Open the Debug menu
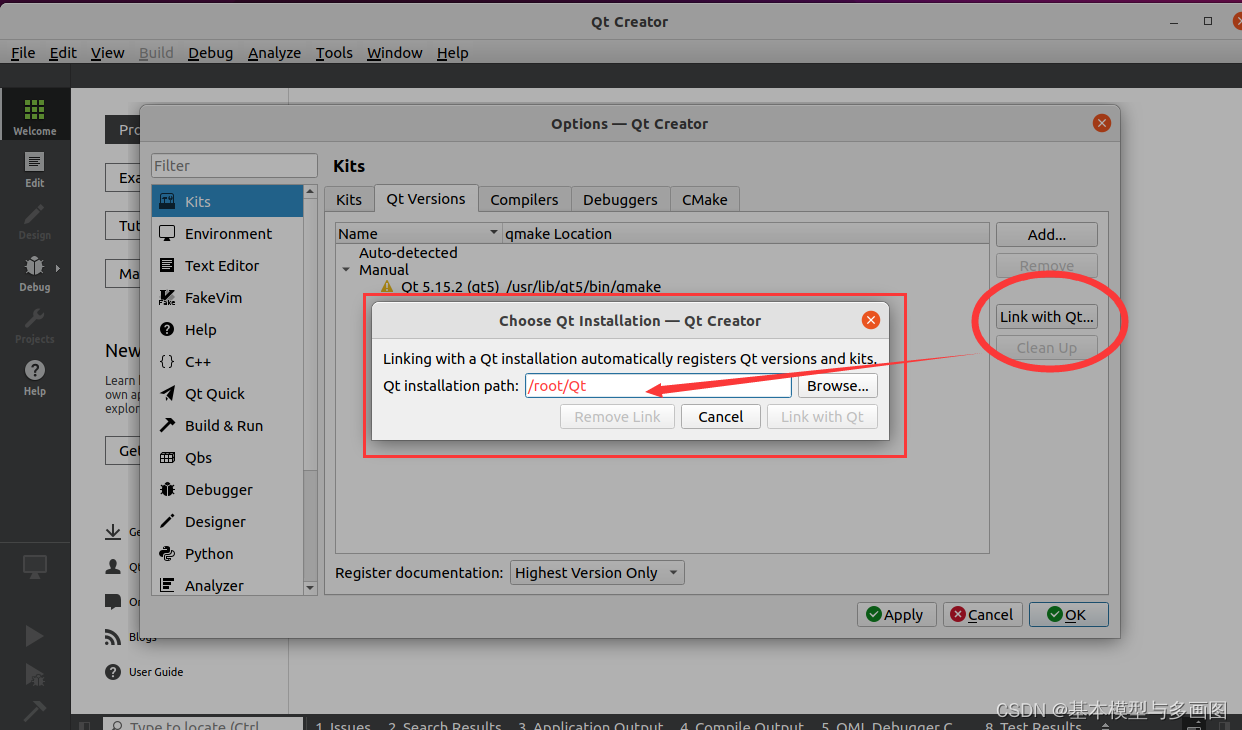Image resolution: width=1242 pixels, height=730 pixels. coord(210,53)
